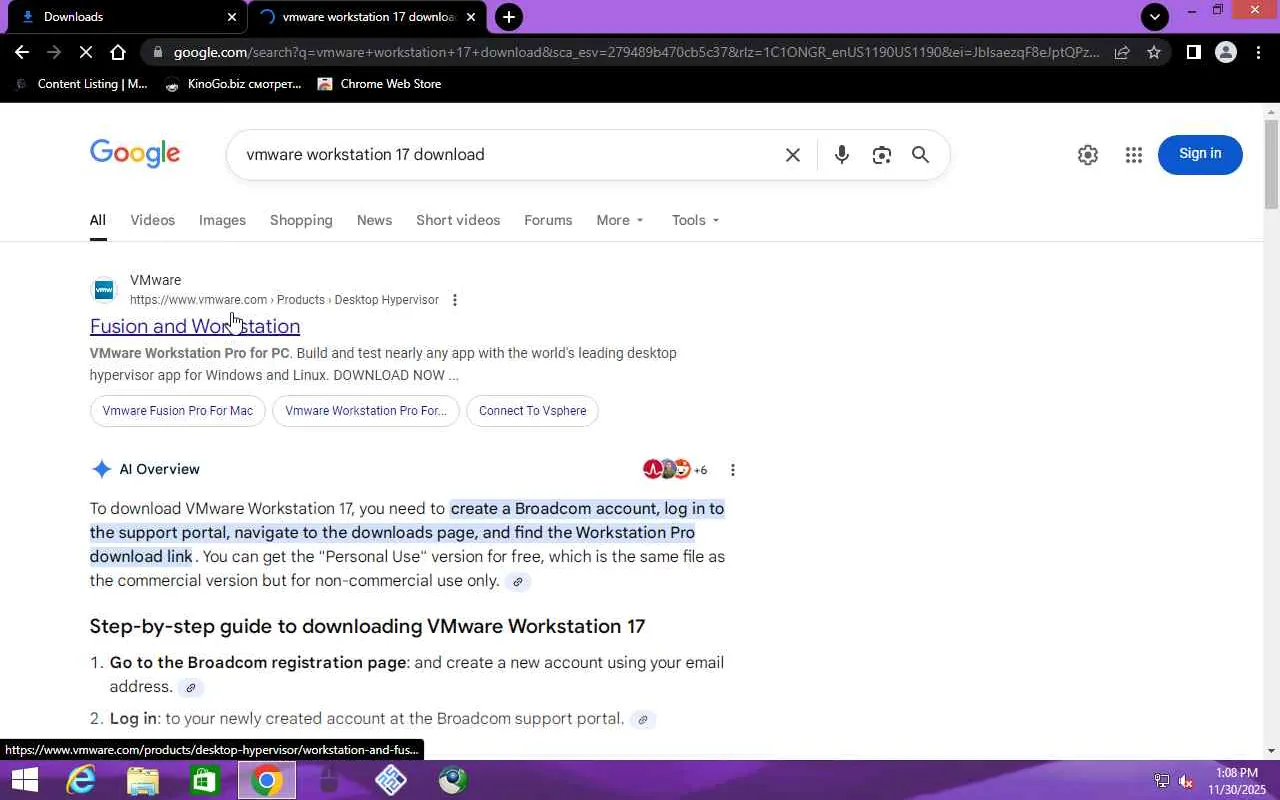Open the Fusion and Workstation result link
Image resolution: width=1280 pixels, height=800 pixels.
point(195,326)
